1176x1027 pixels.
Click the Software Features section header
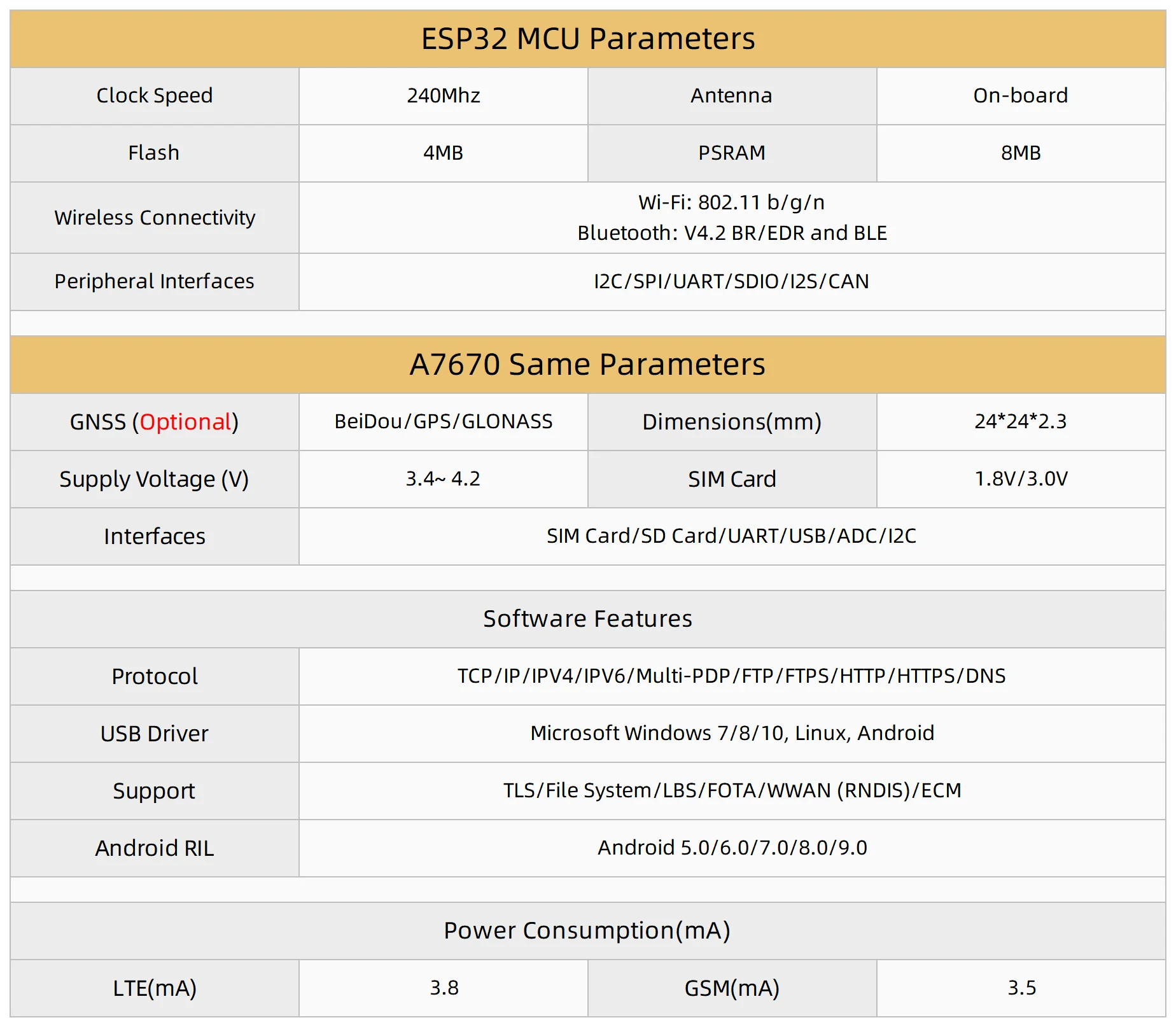[587, 618]
